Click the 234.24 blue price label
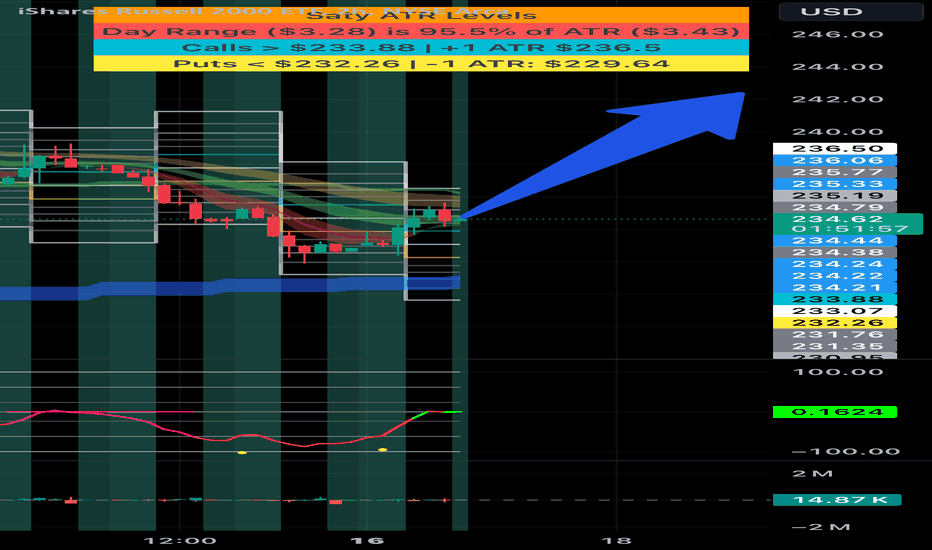 coord(835,265)
